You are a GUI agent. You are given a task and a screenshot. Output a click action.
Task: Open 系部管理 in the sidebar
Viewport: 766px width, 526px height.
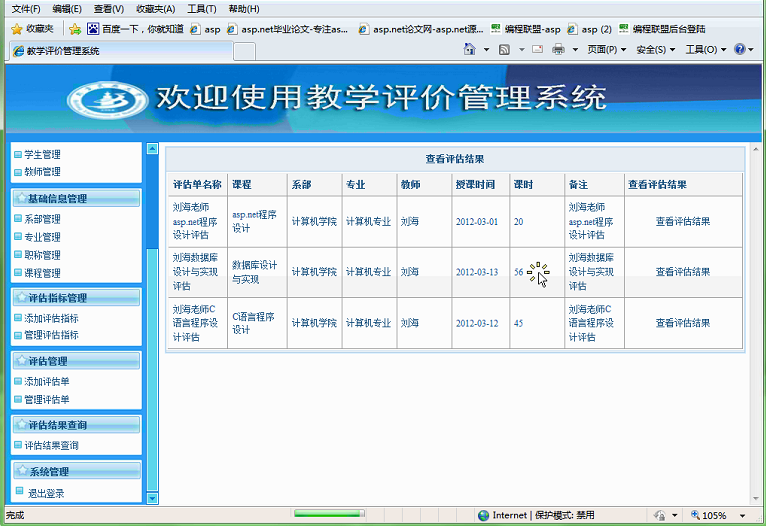click(43, 219)
